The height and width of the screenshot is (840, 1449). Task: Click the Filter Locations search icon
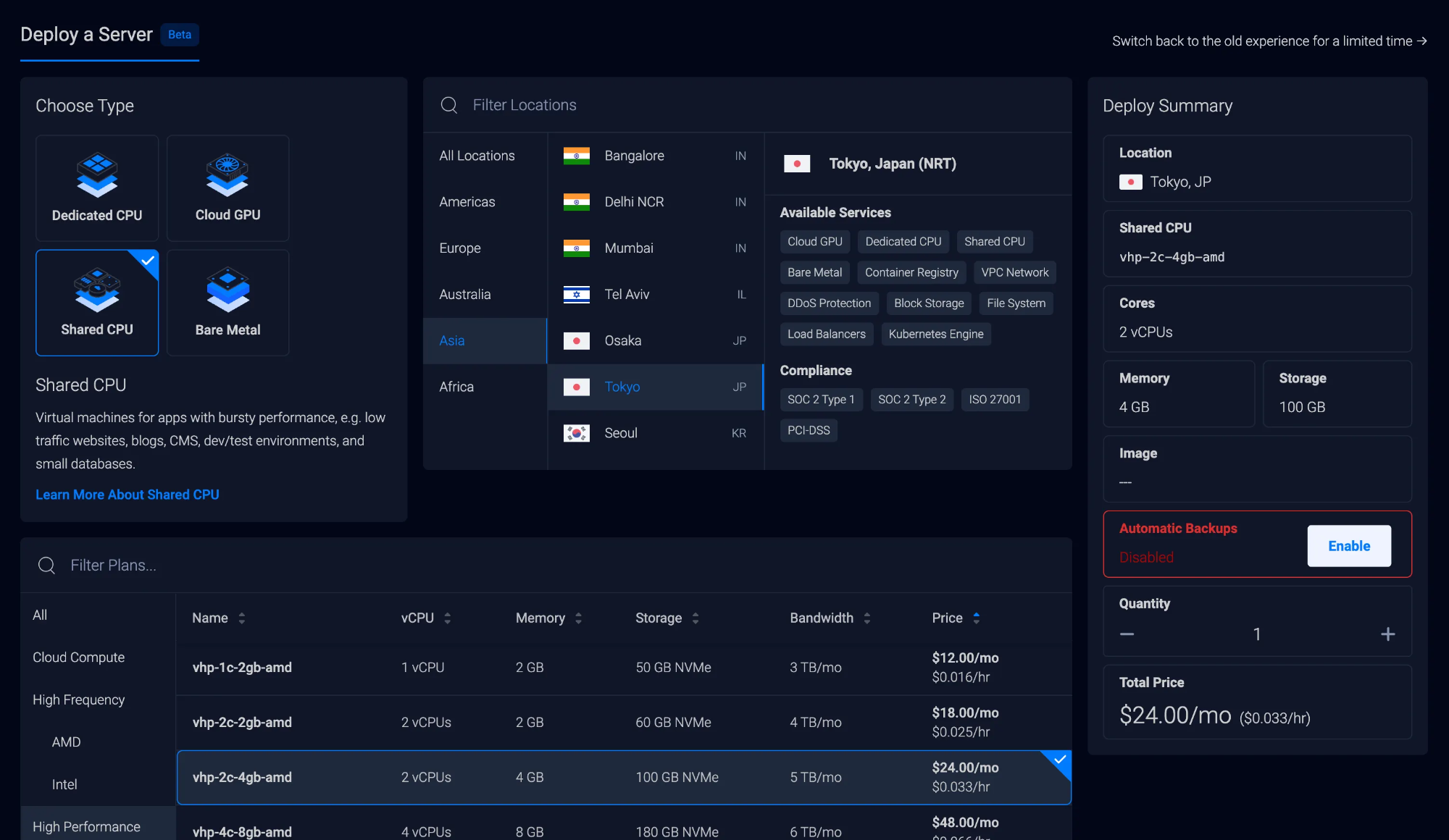[449, 105]
